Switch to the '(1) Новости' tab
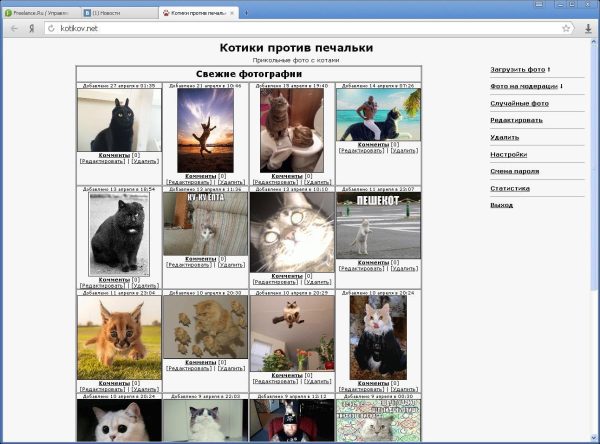 pos(120,13)
